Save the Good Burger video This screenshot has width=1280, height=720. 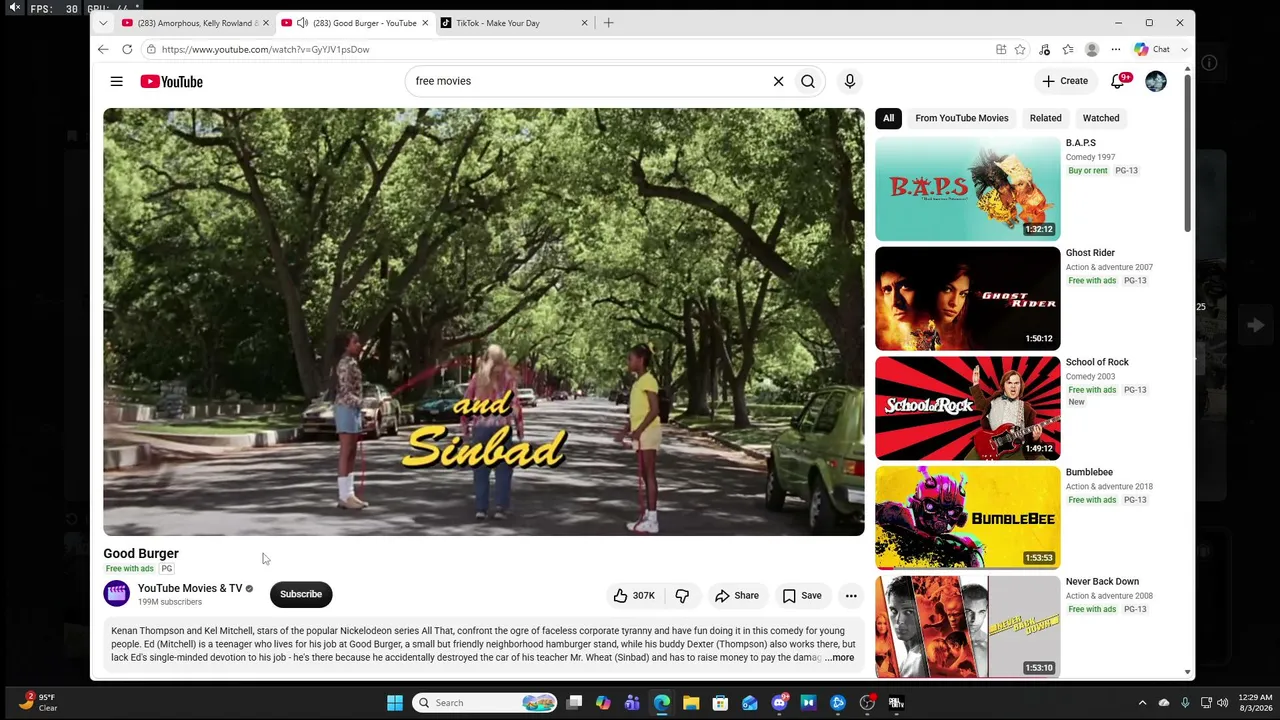(802, 596)
